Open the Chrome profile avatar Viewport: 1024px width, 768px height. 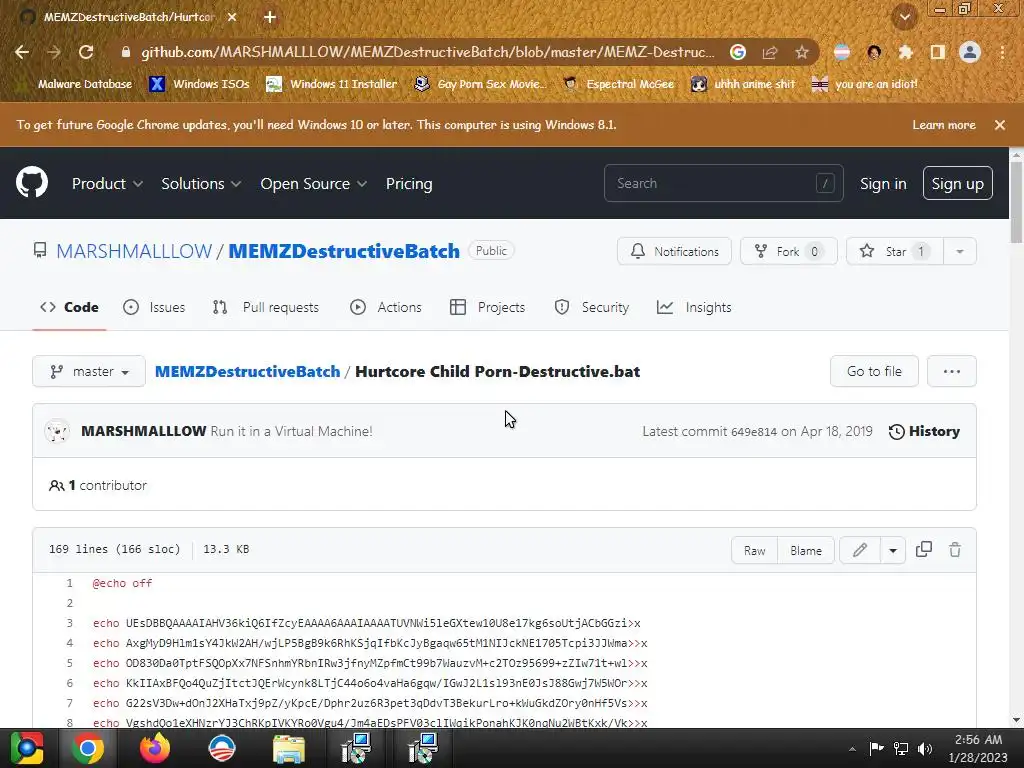(970, 52)
